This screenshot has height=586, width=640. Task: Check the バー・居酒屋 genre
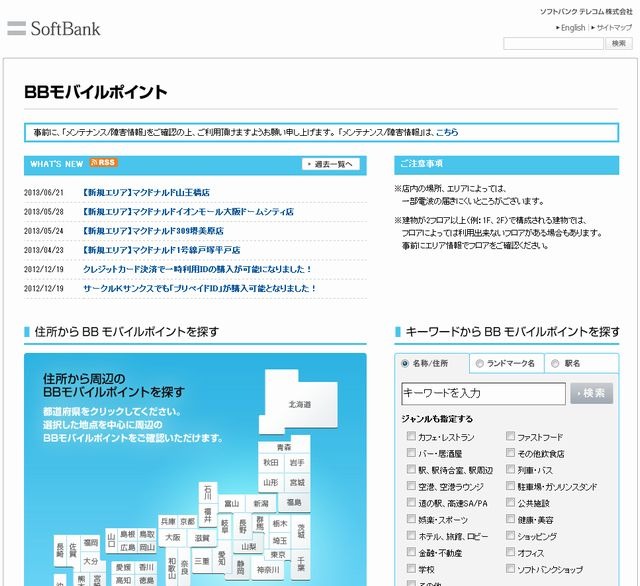pos(411,453)
